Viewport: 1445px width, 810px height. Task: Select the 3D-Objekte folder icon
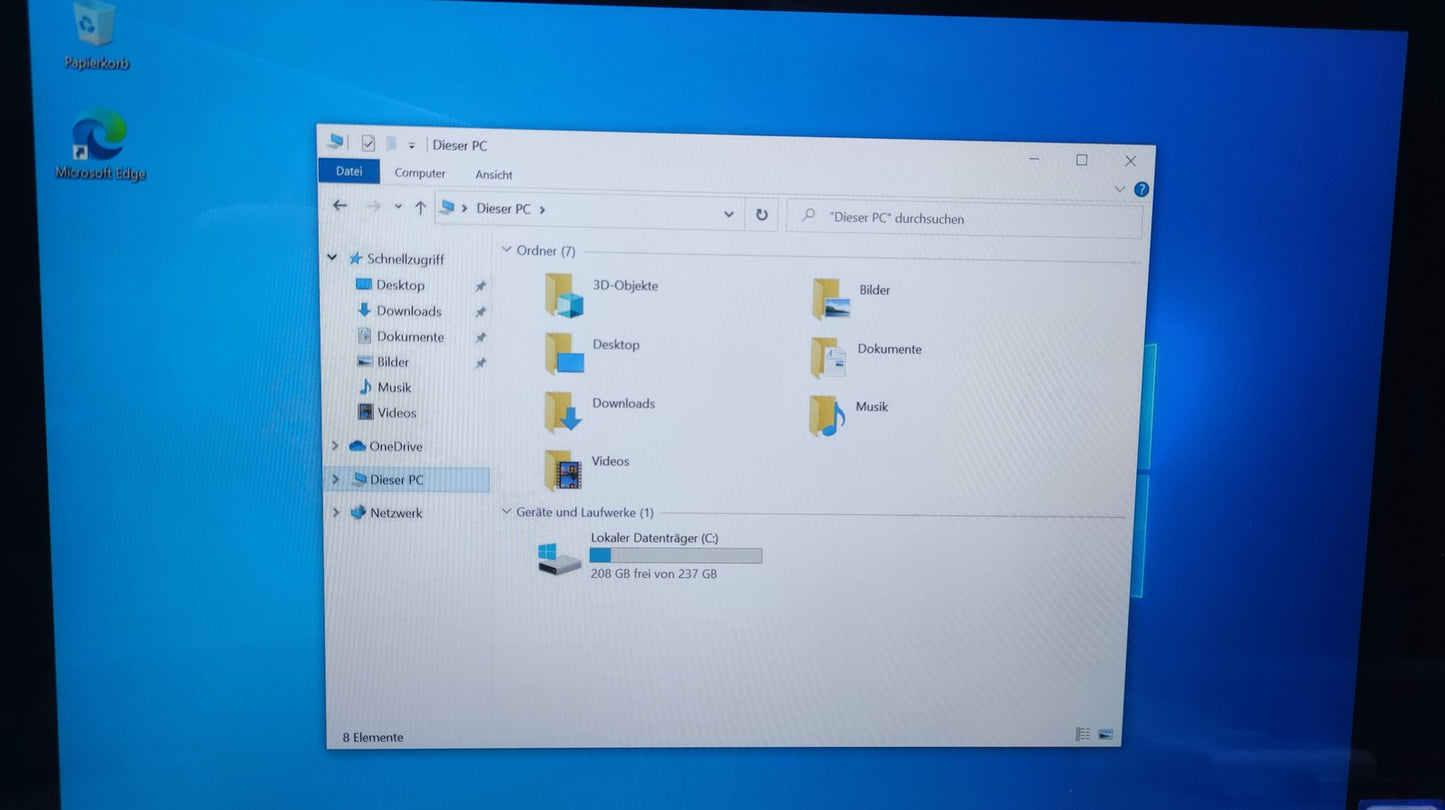point(564,295)
